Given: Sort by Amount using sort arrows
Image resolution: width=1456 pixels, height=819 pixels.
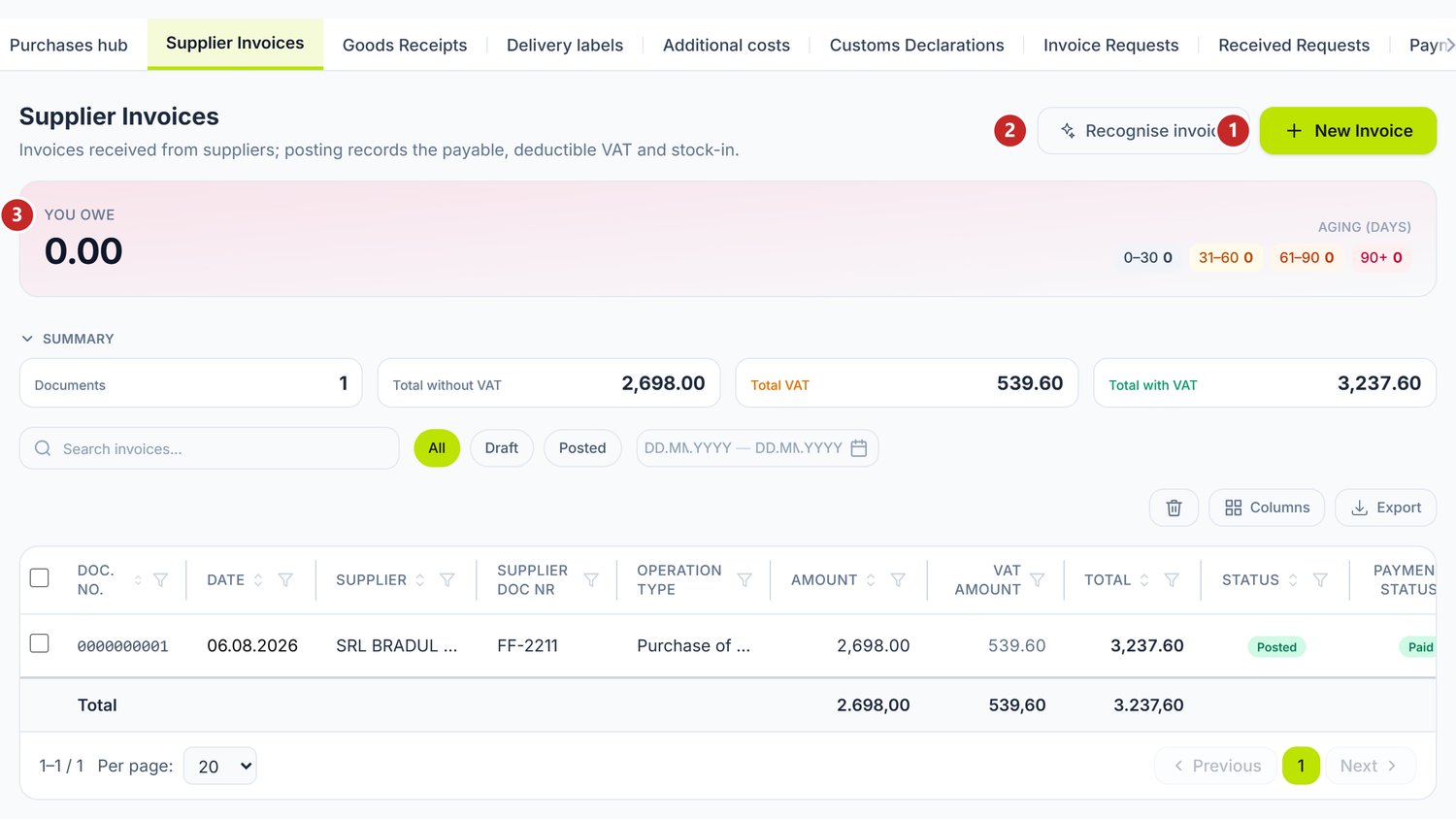Looking at the screenshot, I should (x=871, y=580).
